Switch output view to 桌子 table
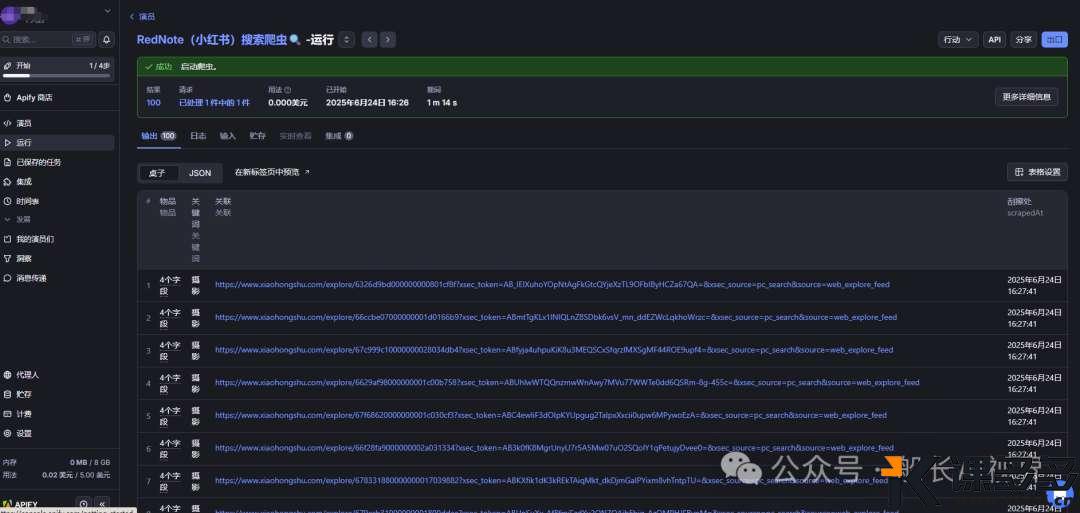This screenshot has width=1080, height=513. pyautogui.click(x=158, y=173)
